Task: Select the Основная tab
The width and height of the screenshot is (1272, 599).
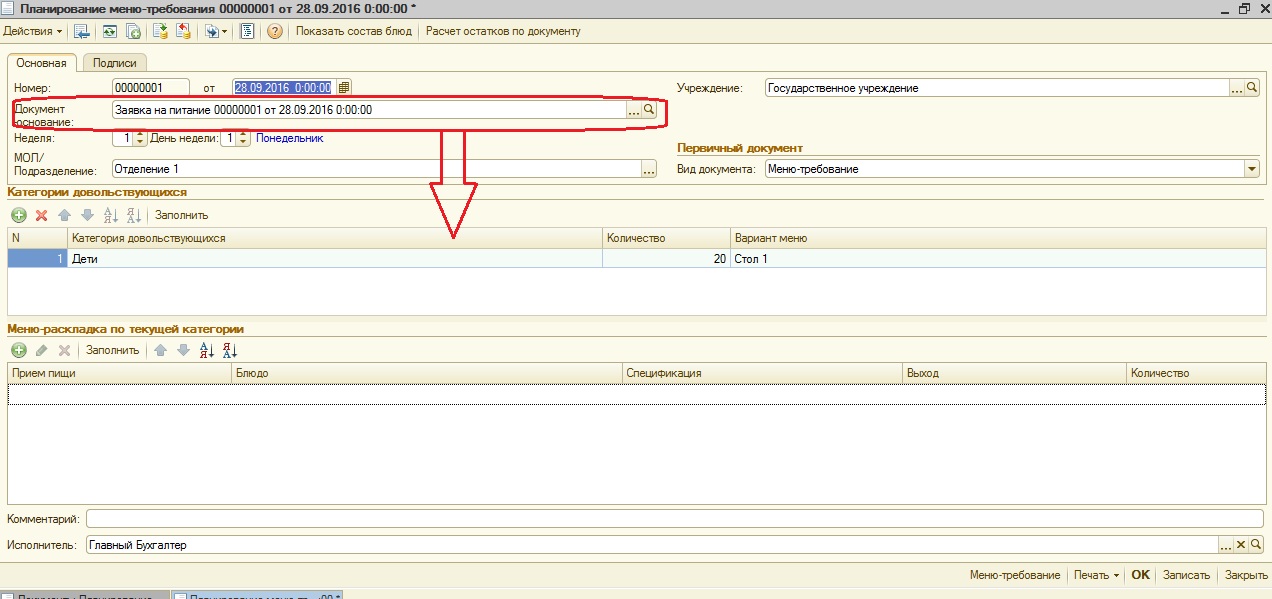Action: [41, 63]
